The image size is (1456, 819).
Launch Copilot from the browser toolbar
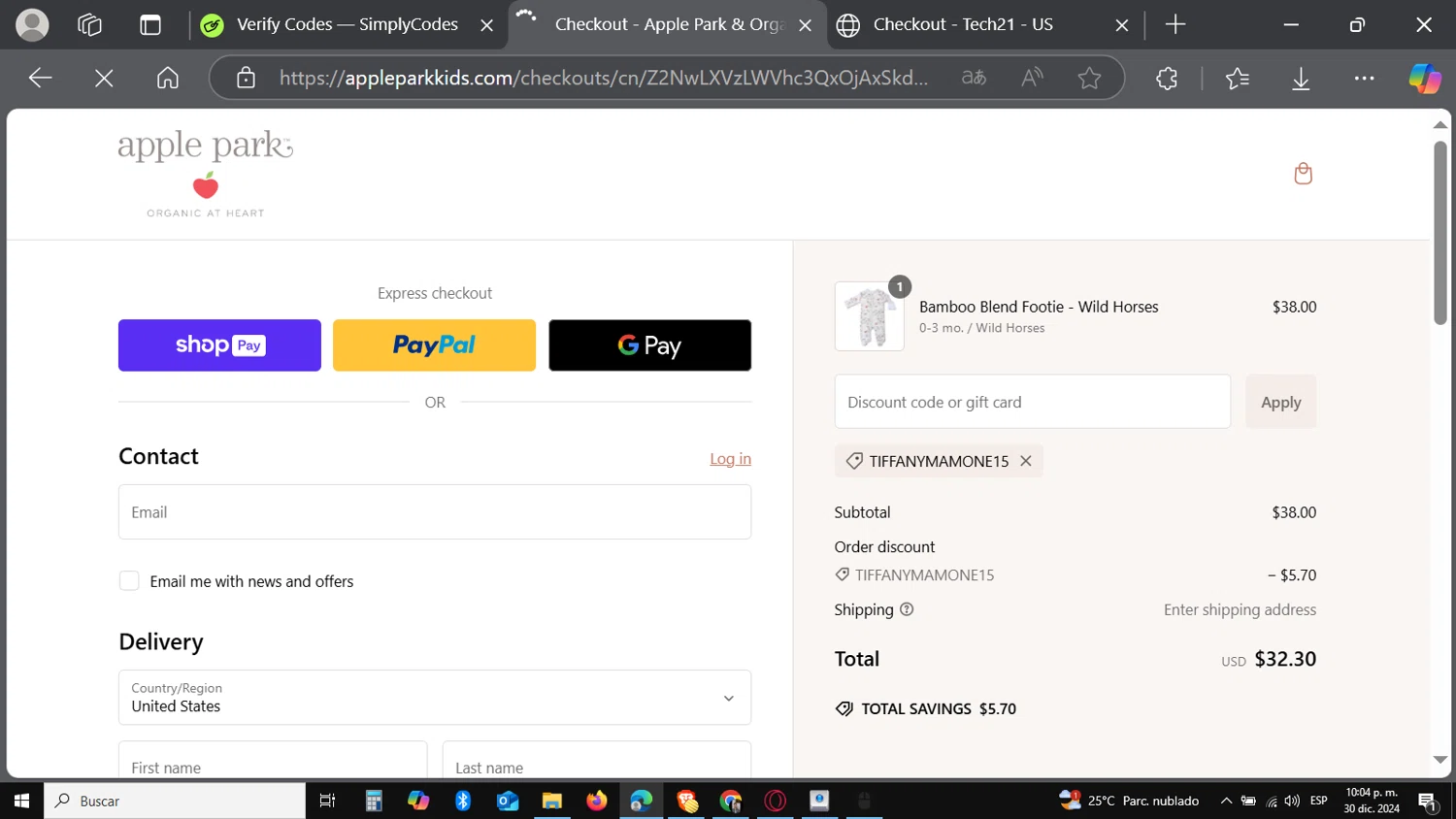(1425, 78)
